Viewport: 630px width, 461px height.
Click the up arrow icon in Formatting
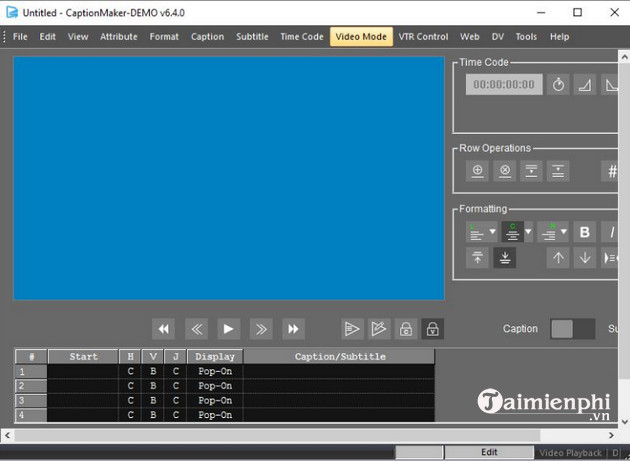(559, 258)
